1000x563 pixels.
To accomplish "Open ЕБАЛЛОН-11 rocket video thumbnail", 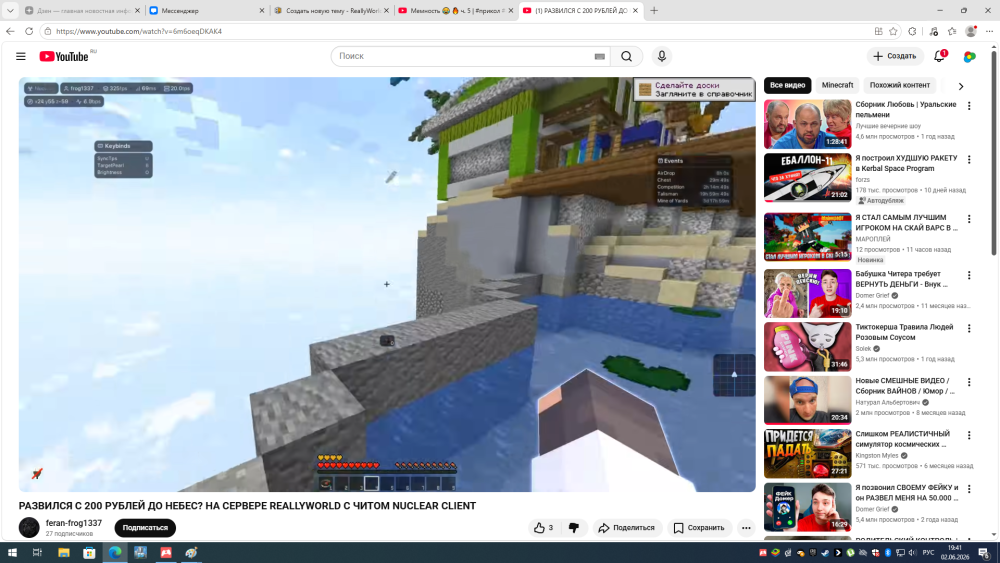I will 807,177.
